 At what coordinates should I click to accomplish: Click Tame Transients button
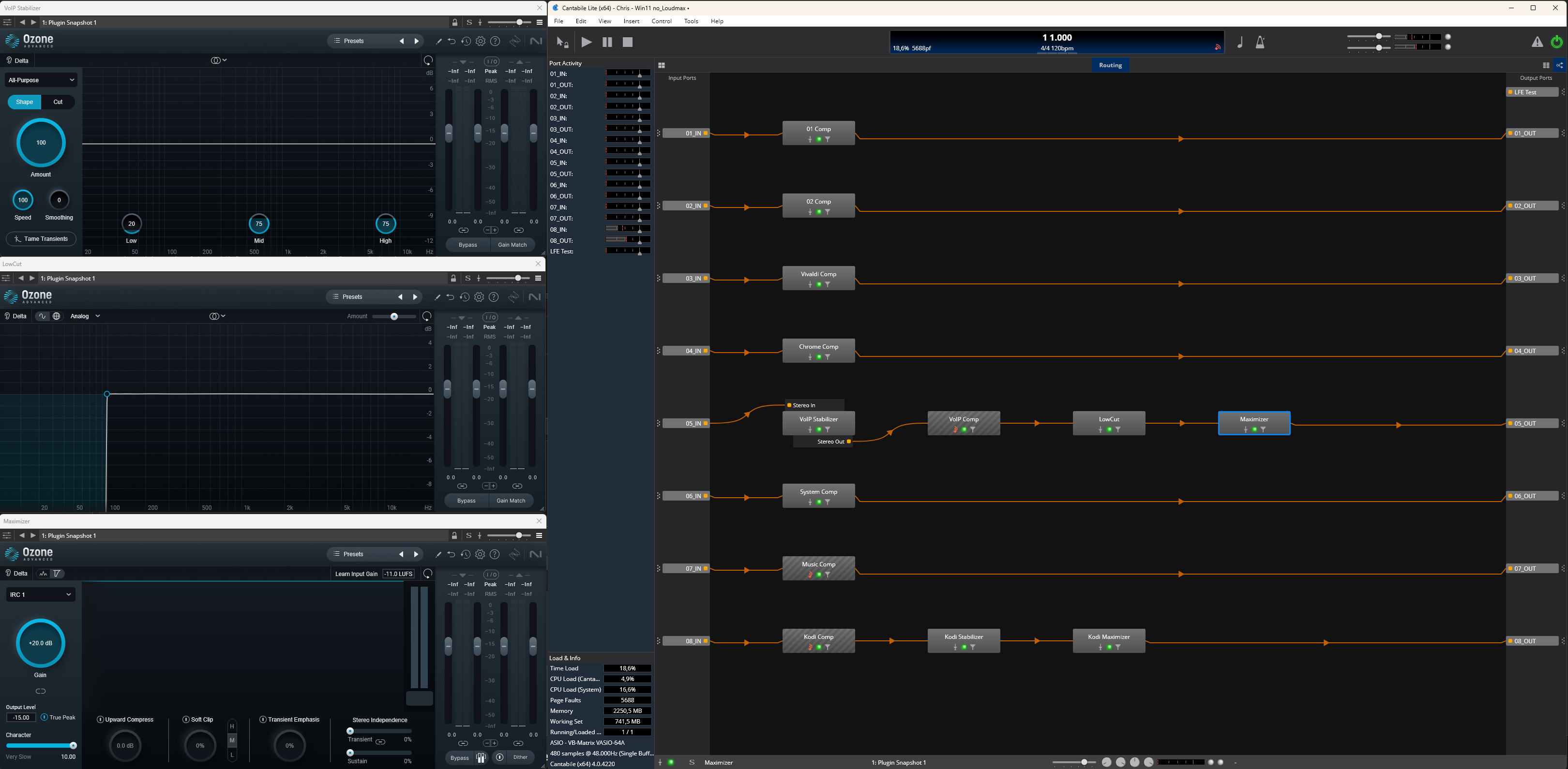point(41,239)
